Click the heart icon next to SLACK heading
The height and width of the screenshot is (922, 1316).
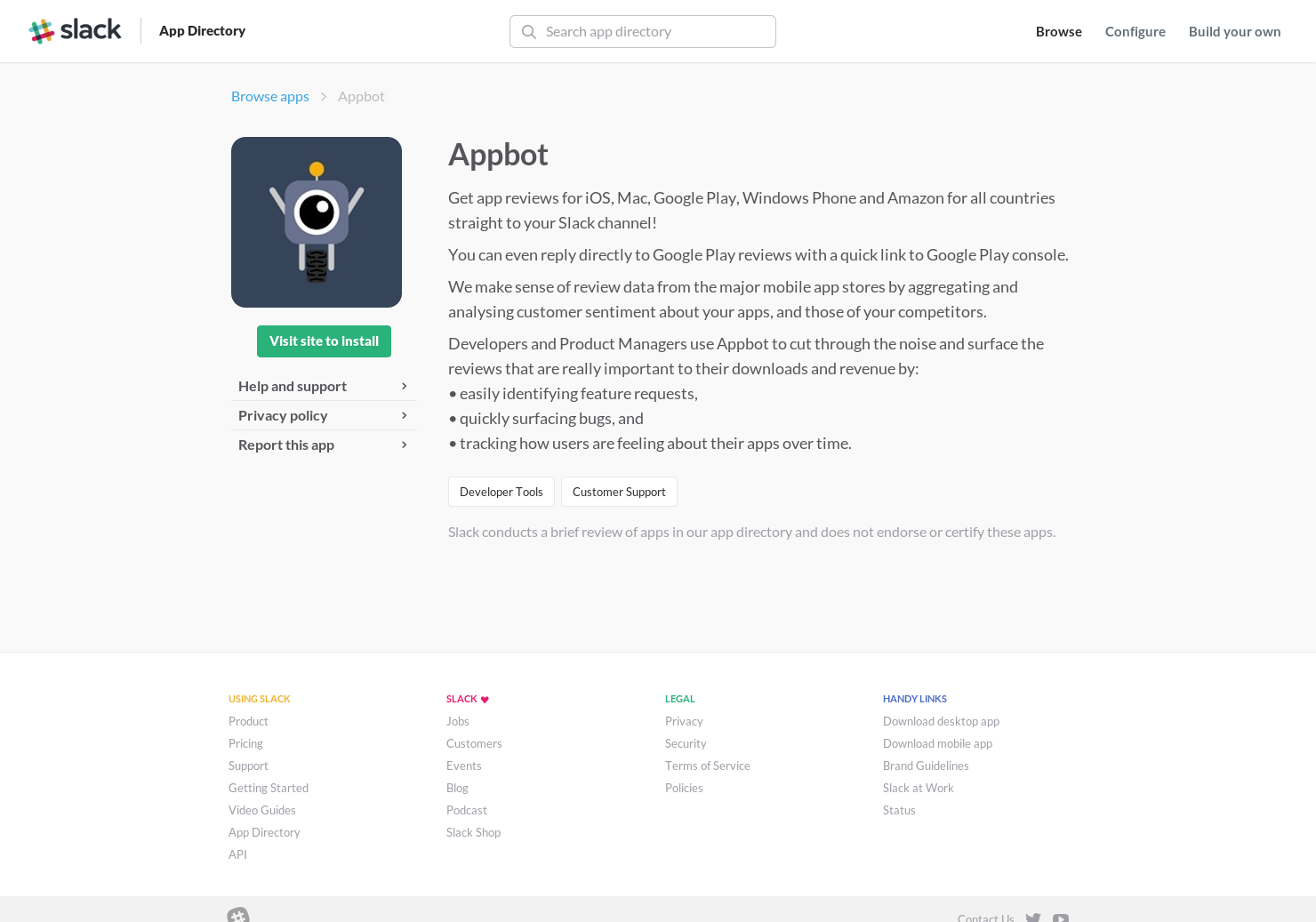pos(485,699)
